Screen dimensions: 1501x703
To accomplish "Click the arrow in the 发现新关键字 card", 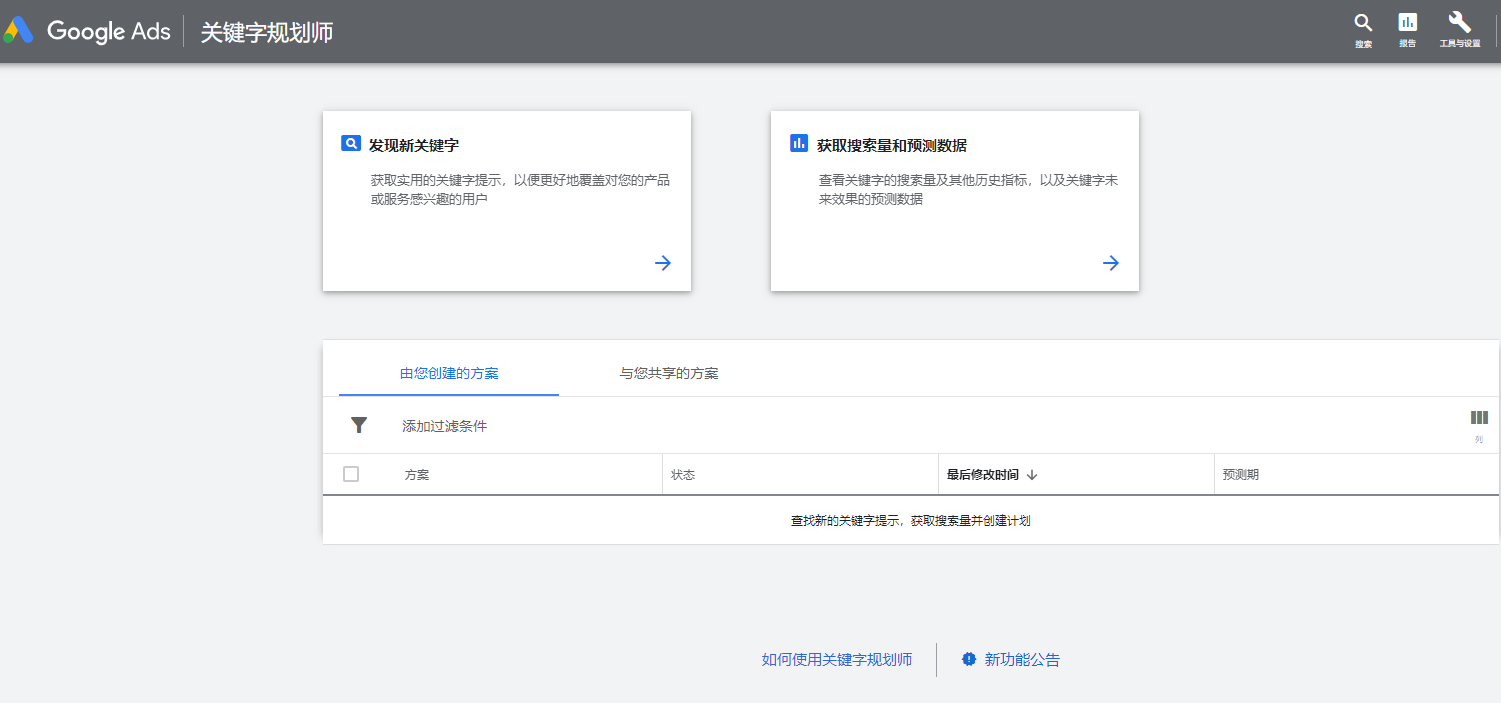I will (x=663, y=263).
